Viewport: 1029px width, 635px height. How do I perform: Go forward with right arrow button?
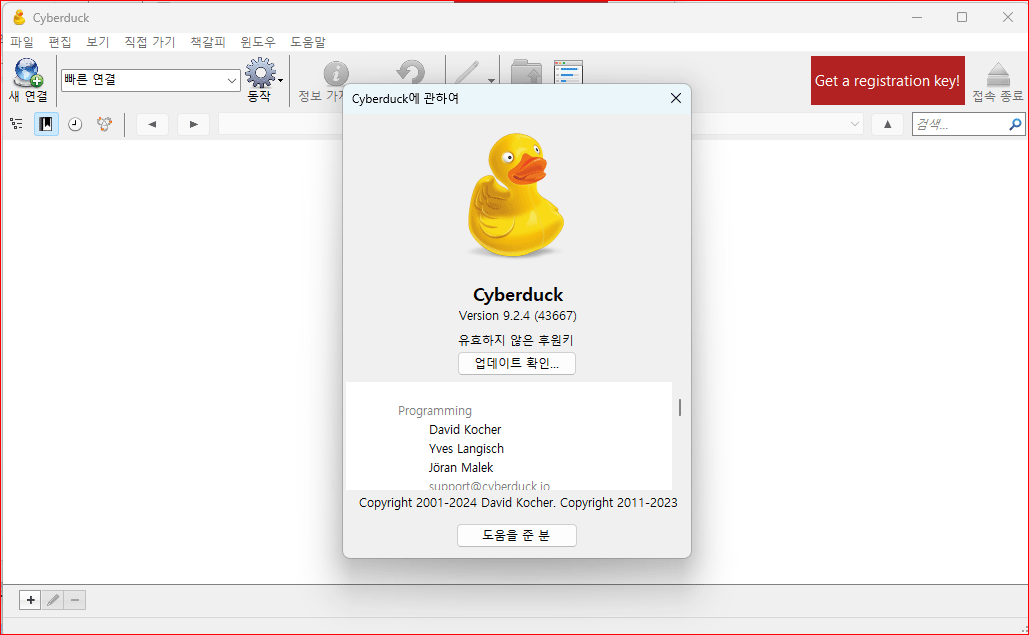pos(193,124)
